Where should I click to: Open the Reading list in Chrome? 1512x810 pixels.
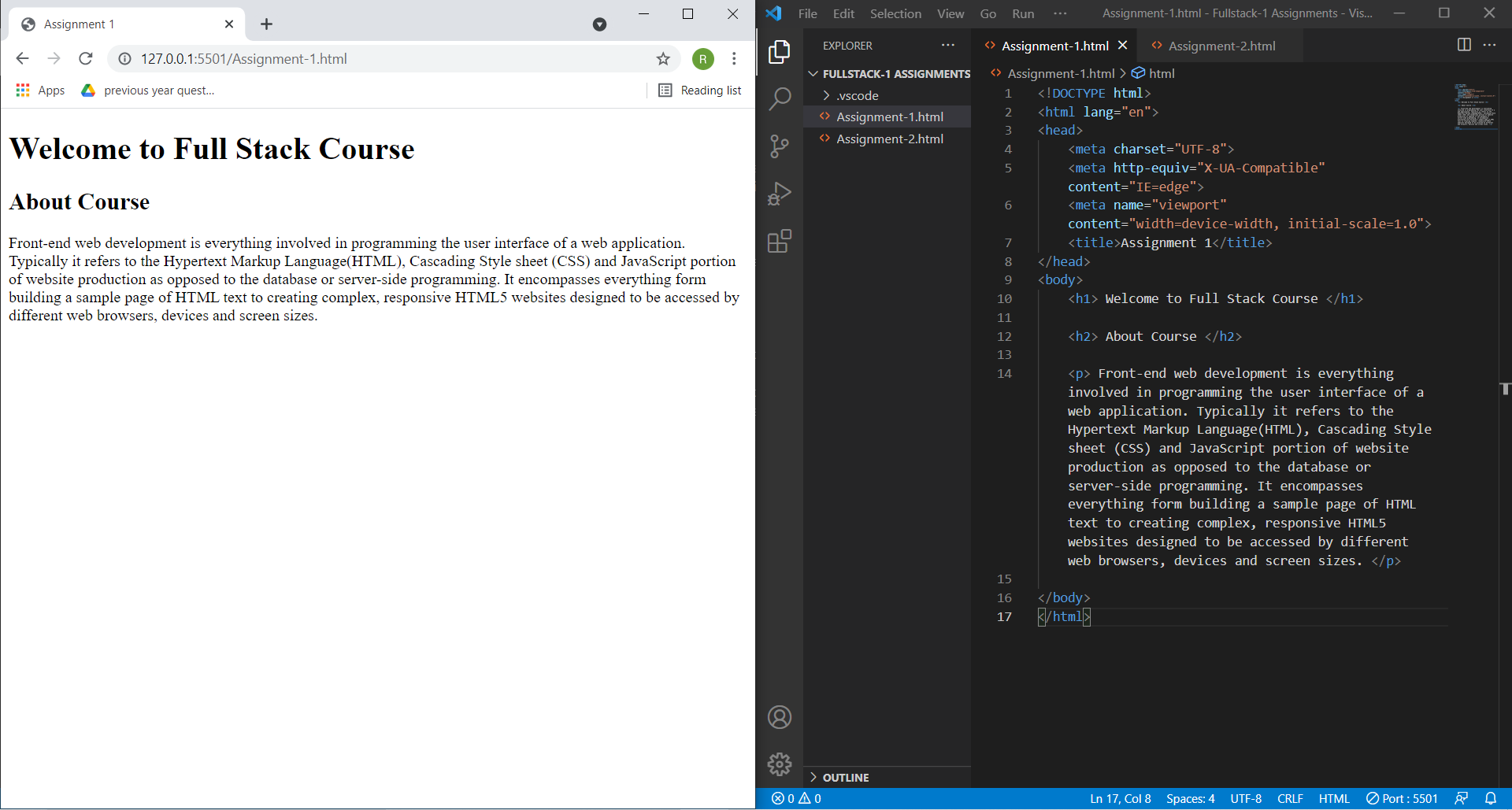[700, 91]
